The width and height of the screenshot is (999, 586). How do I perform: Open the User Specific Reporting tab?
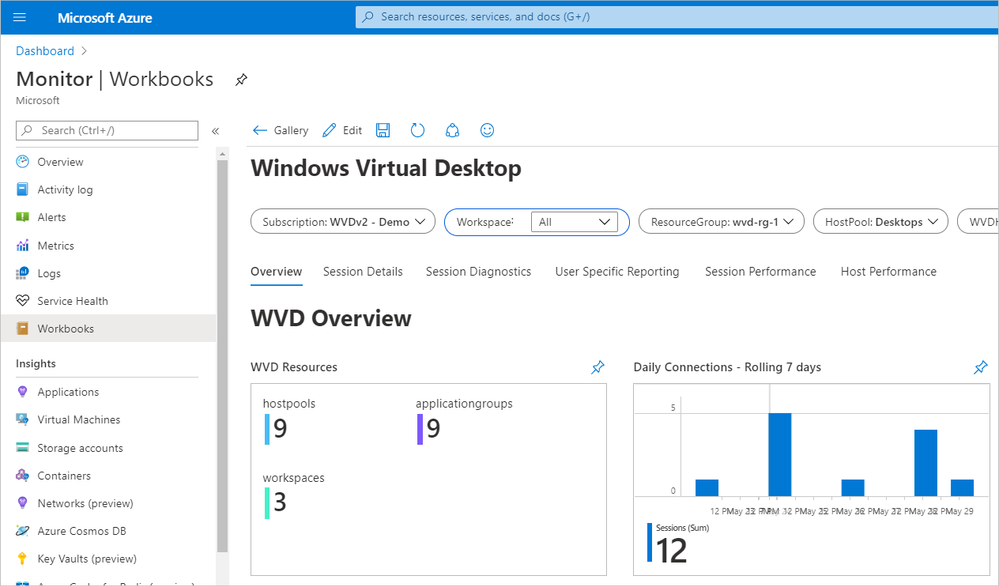pyautogui.click(x=617, y=272)
